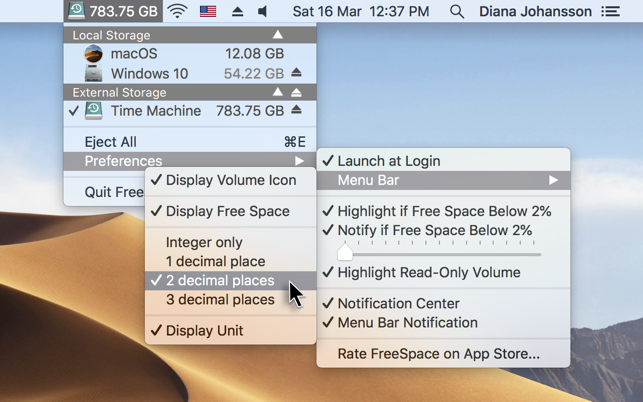643x402 pixels.
Task: Toggle Notify if Free Space Below 2%
Action: (443, 230)
